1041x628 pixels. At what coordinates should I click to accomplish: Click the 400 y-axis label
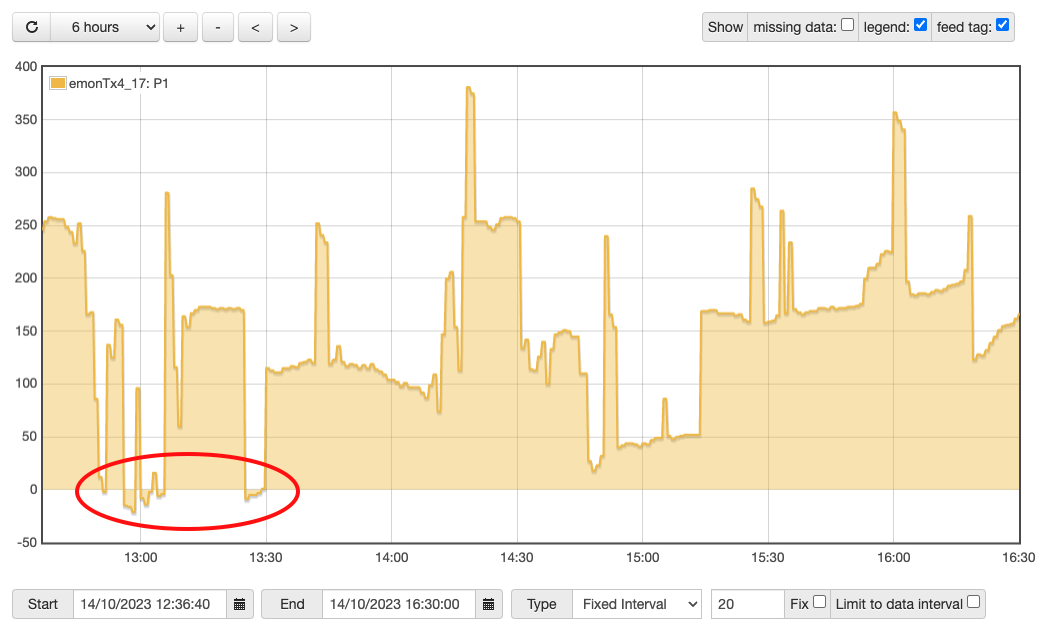(26, 66)
